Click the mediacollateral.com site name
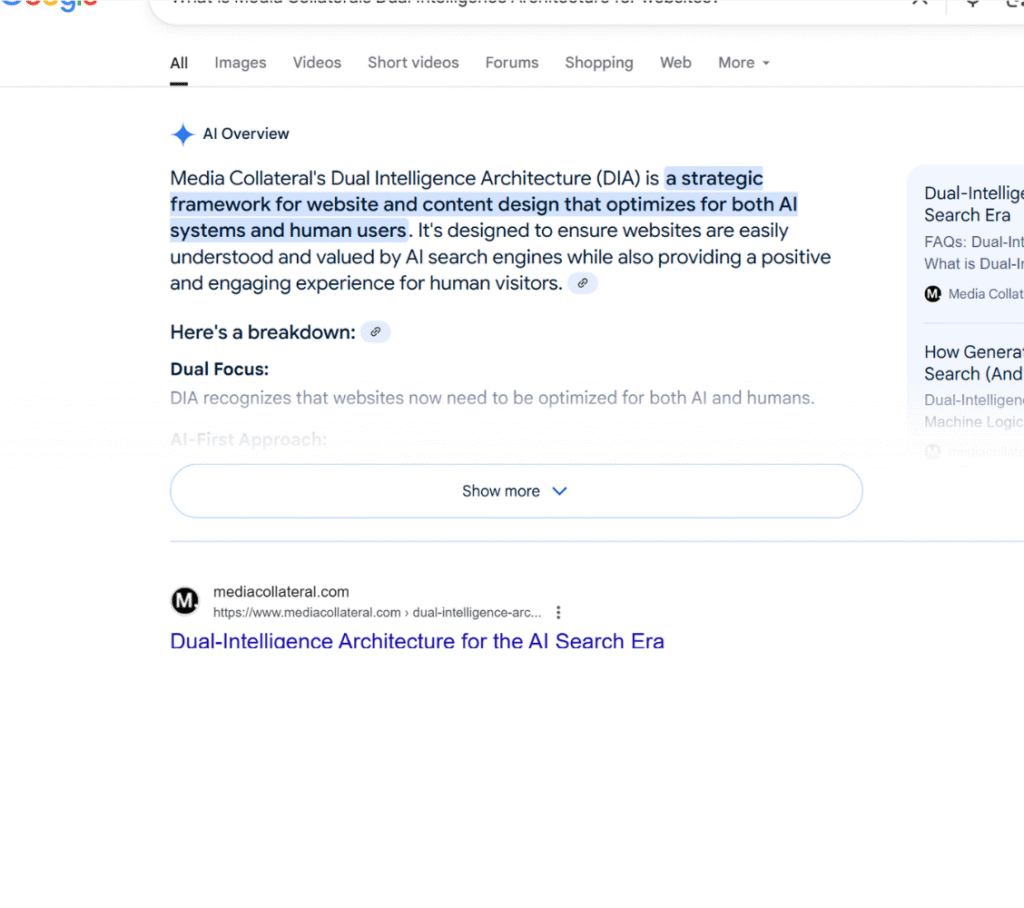Image resolution: width=1024 pixels, height=908 pixels. pyautogui.click(x=281, y=592)
